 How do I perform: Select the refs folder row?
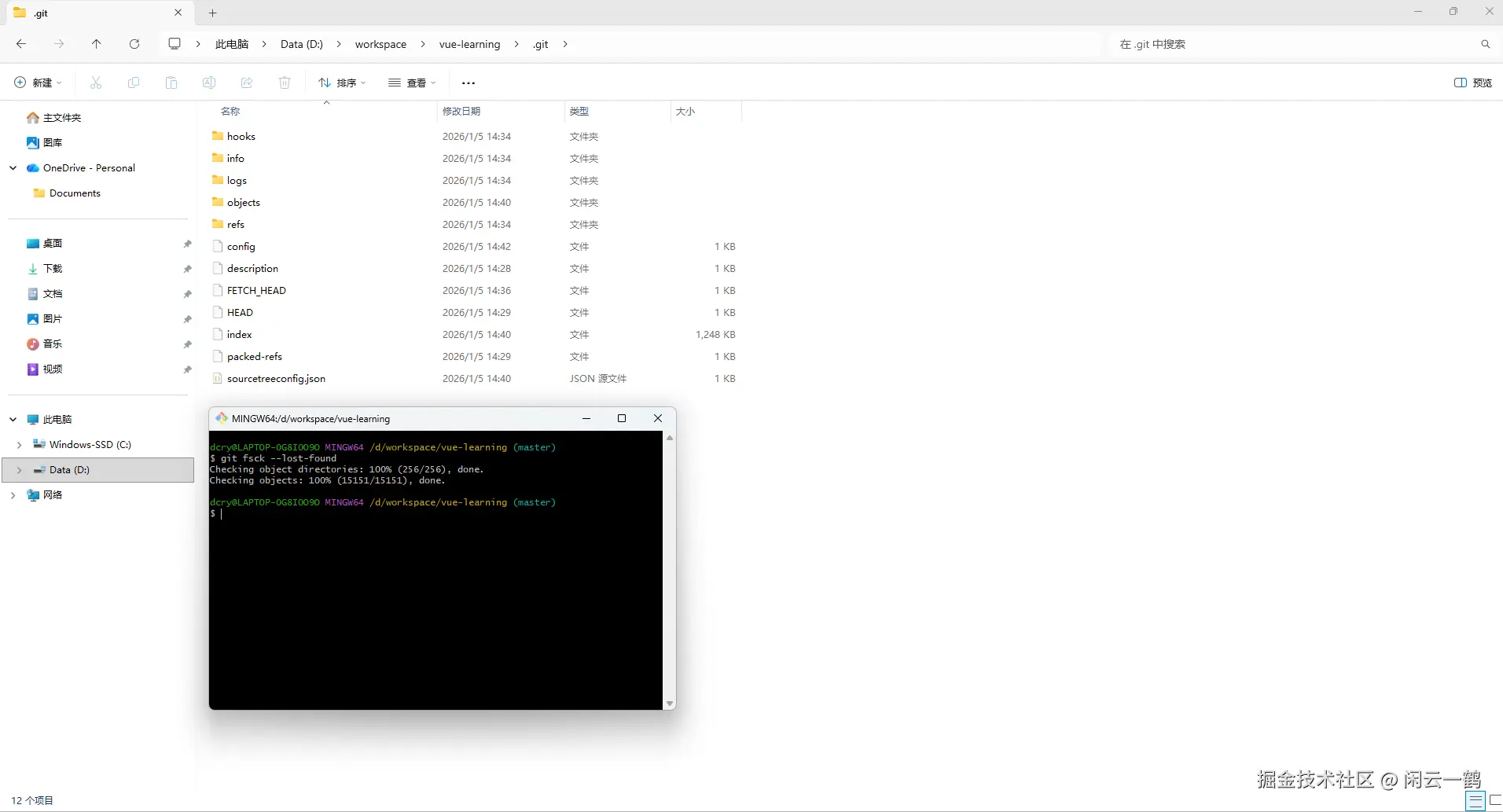476,224
